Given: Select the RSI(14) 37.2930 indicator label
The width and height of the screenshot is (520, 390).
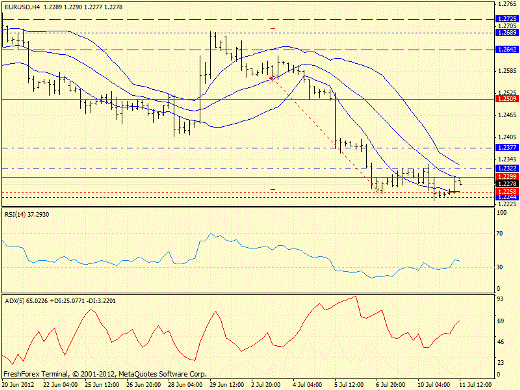Looking at the screenshot, I should pyautogui.click(x=27, y=215).
